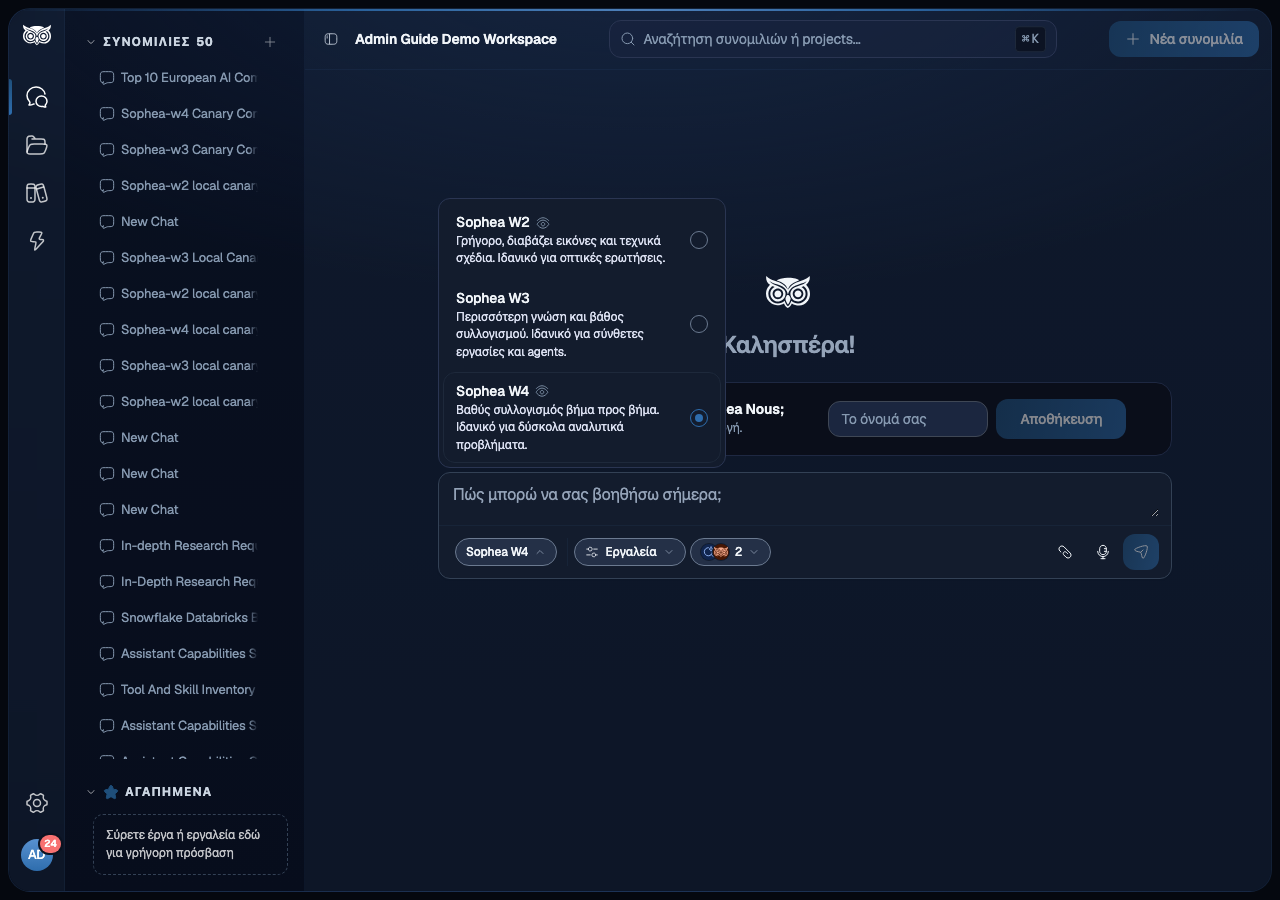1280x900 pixels.
Task: Click the eye icon next to Sophea W4
Action: 543,391
